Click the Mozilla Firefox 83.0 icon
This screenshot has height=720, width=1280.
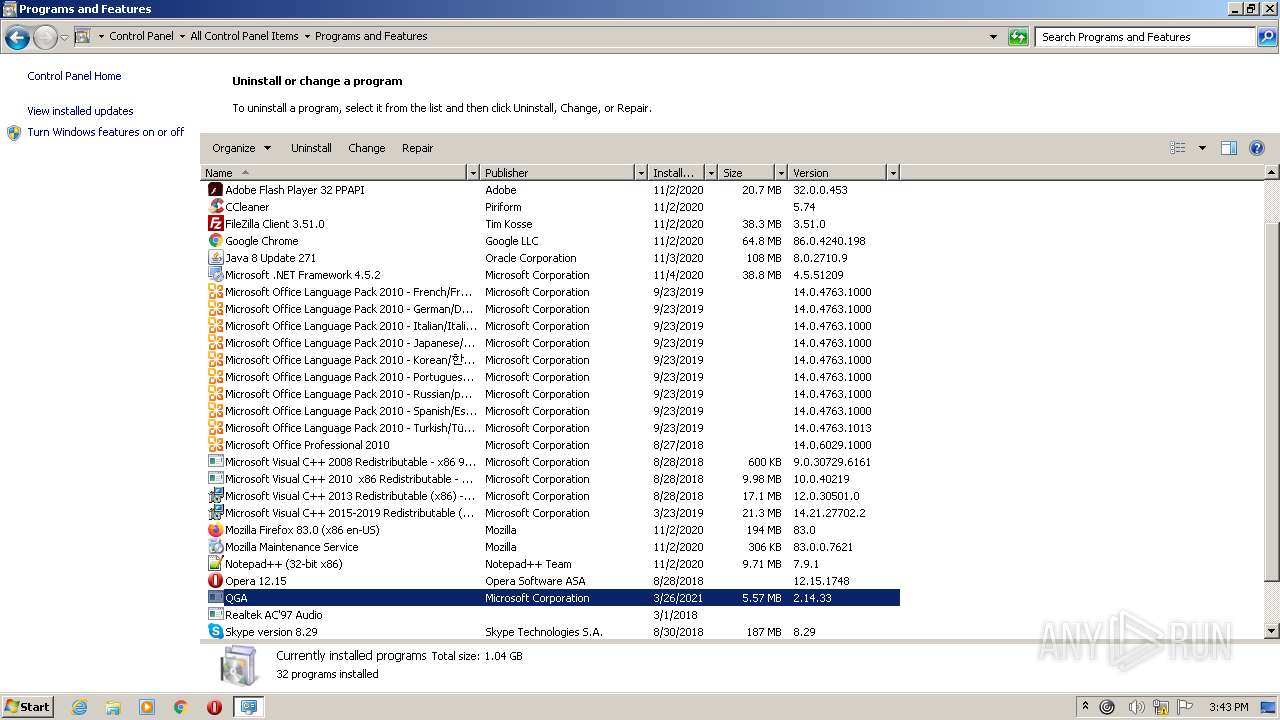click(x=215, y=530)
